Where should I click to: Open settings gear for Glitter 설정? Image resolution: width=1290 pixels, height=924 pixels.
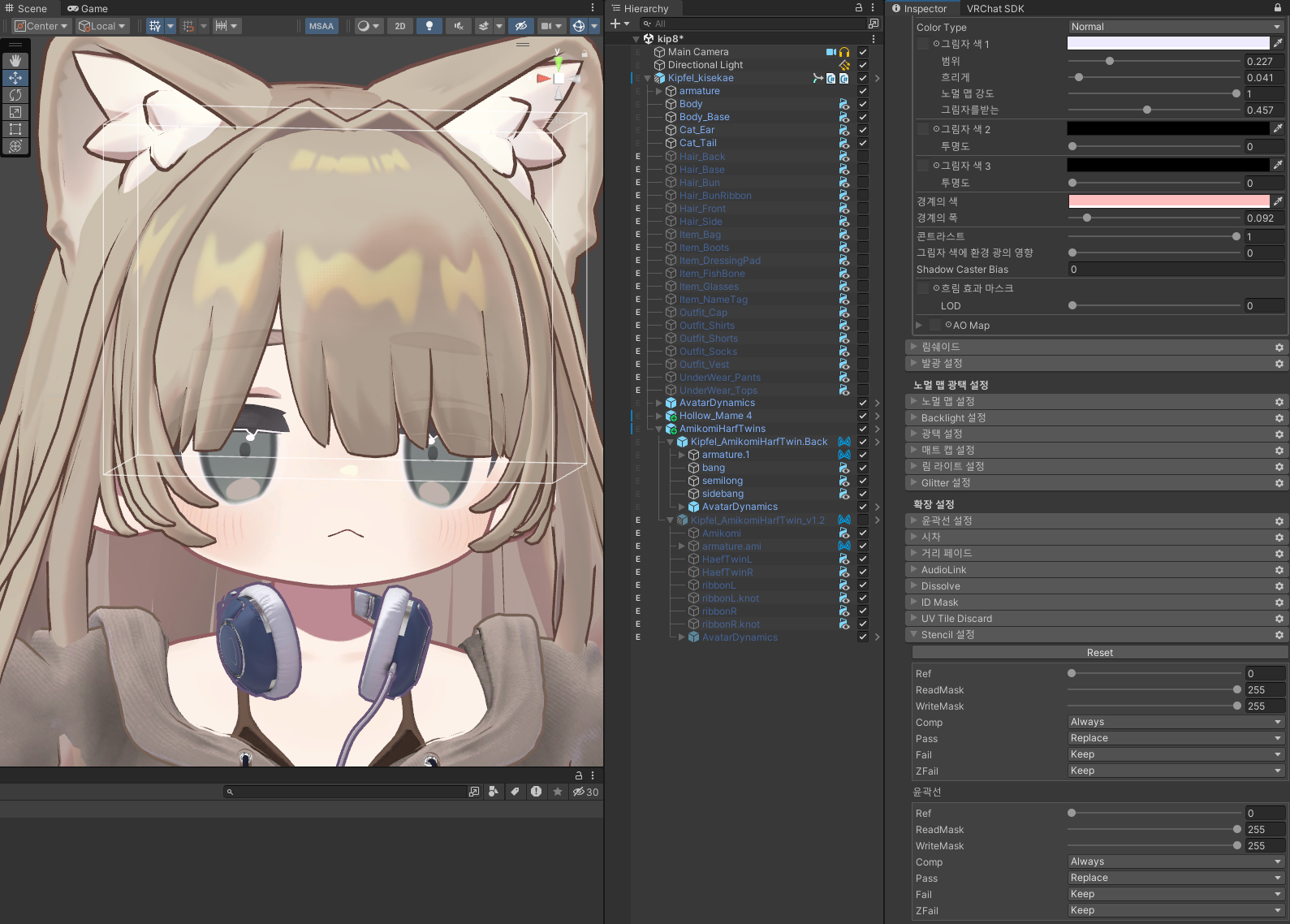point(1279,483)
